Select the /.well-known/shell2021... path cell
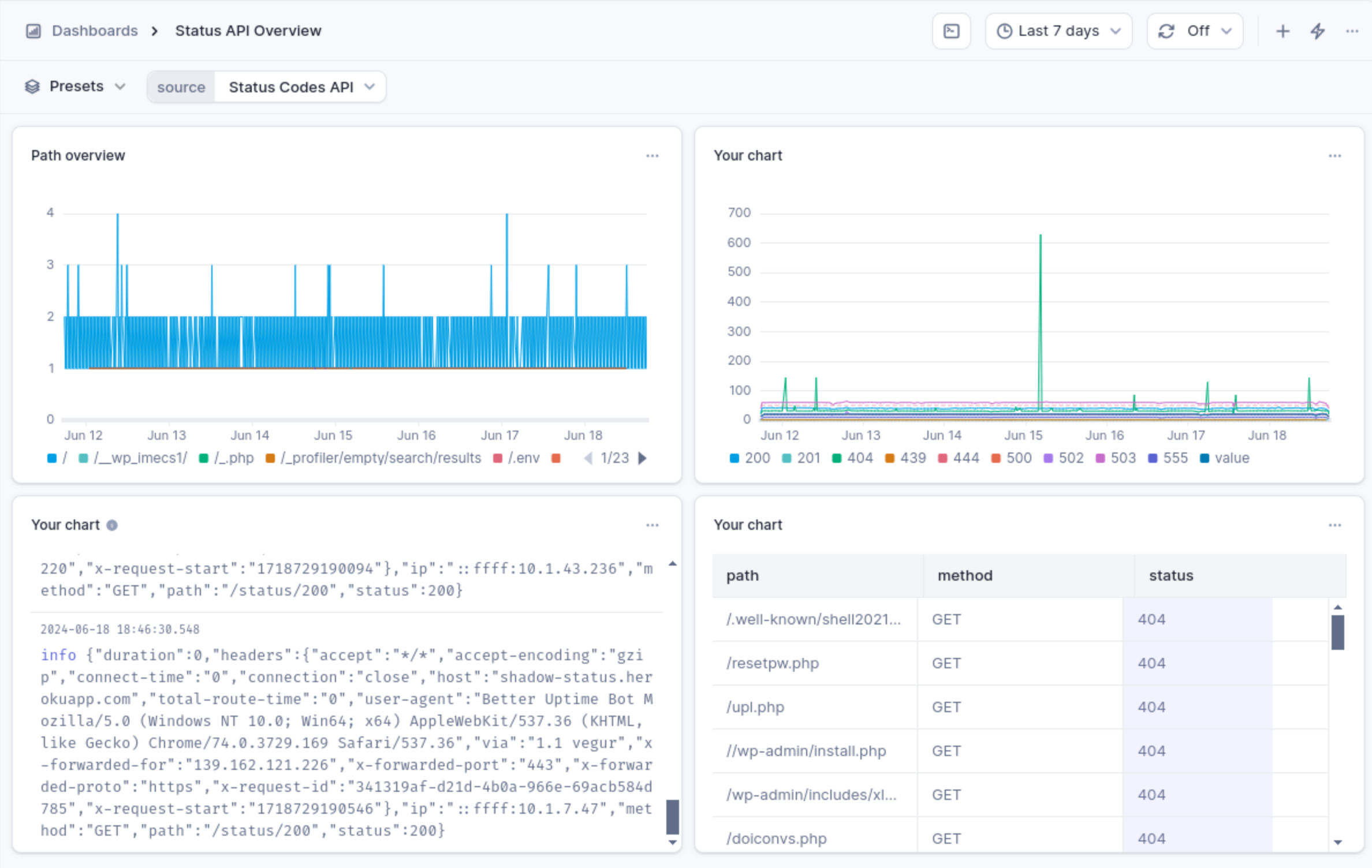 tap(815, 619)
